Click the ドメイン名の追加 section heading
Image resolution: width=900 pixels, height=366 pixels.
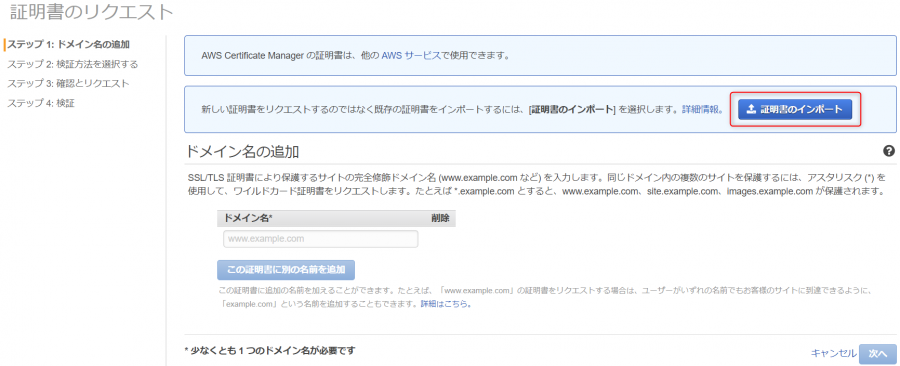(x=242, y=152)
